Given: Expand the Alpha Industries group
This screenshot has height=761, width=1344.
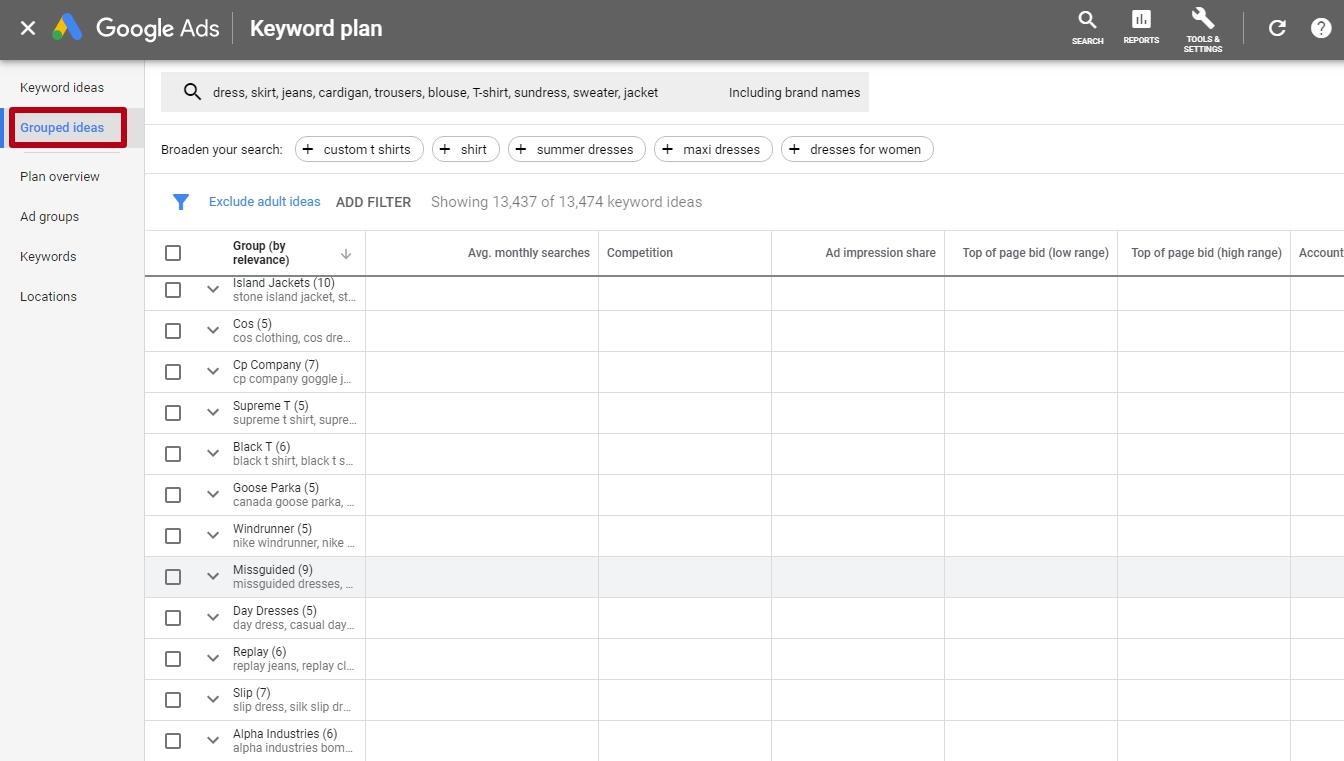Looking at the screenshot, I should click(x=212, y=741).
